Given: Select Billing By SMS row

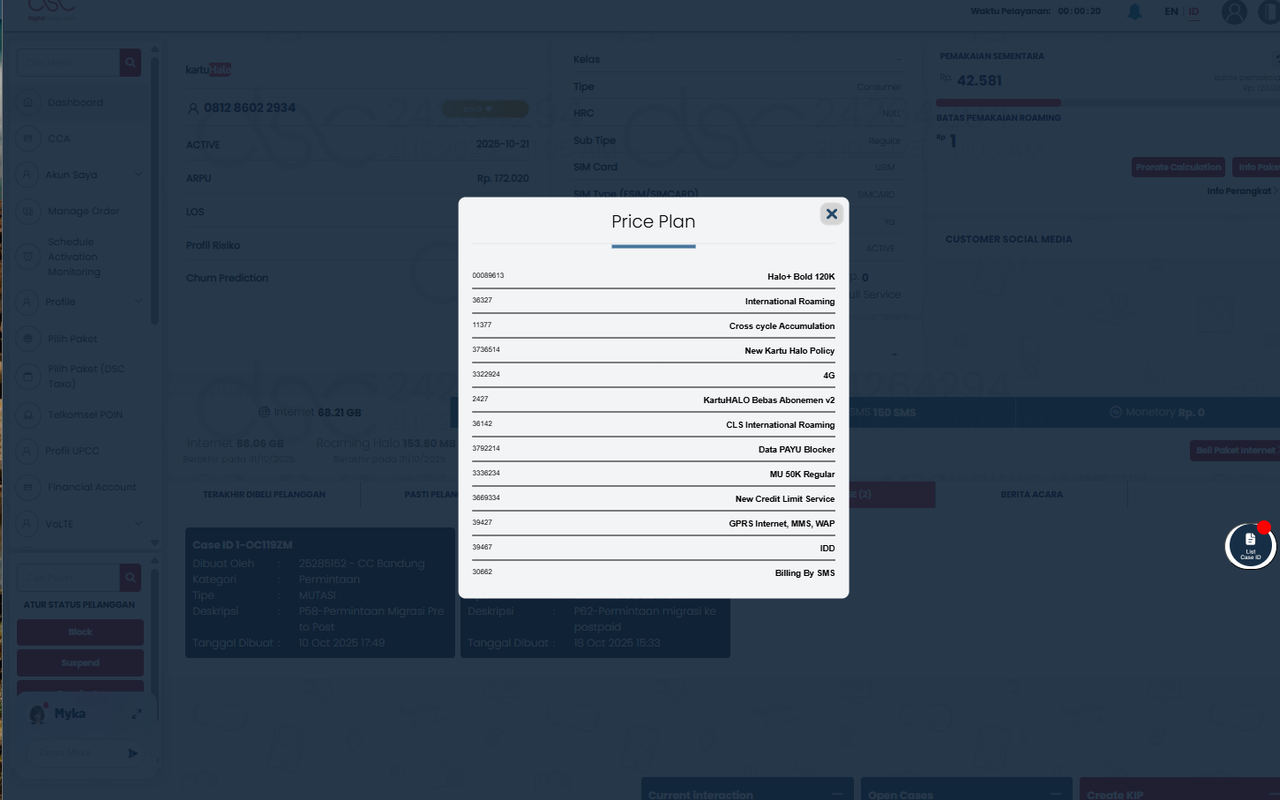Looking at the screenshot, I should [x=653, y=573].
